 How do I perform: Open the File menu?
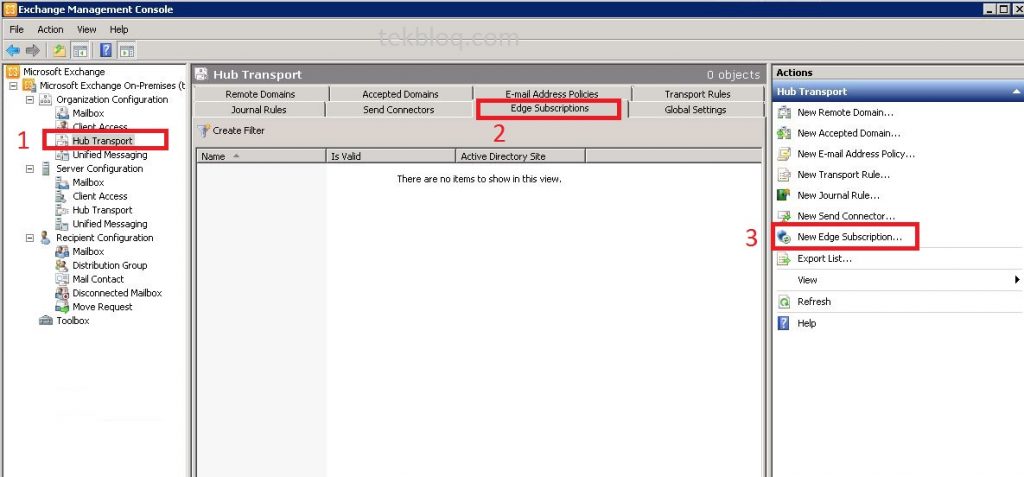pyautogui.click(x=16, y=29)
